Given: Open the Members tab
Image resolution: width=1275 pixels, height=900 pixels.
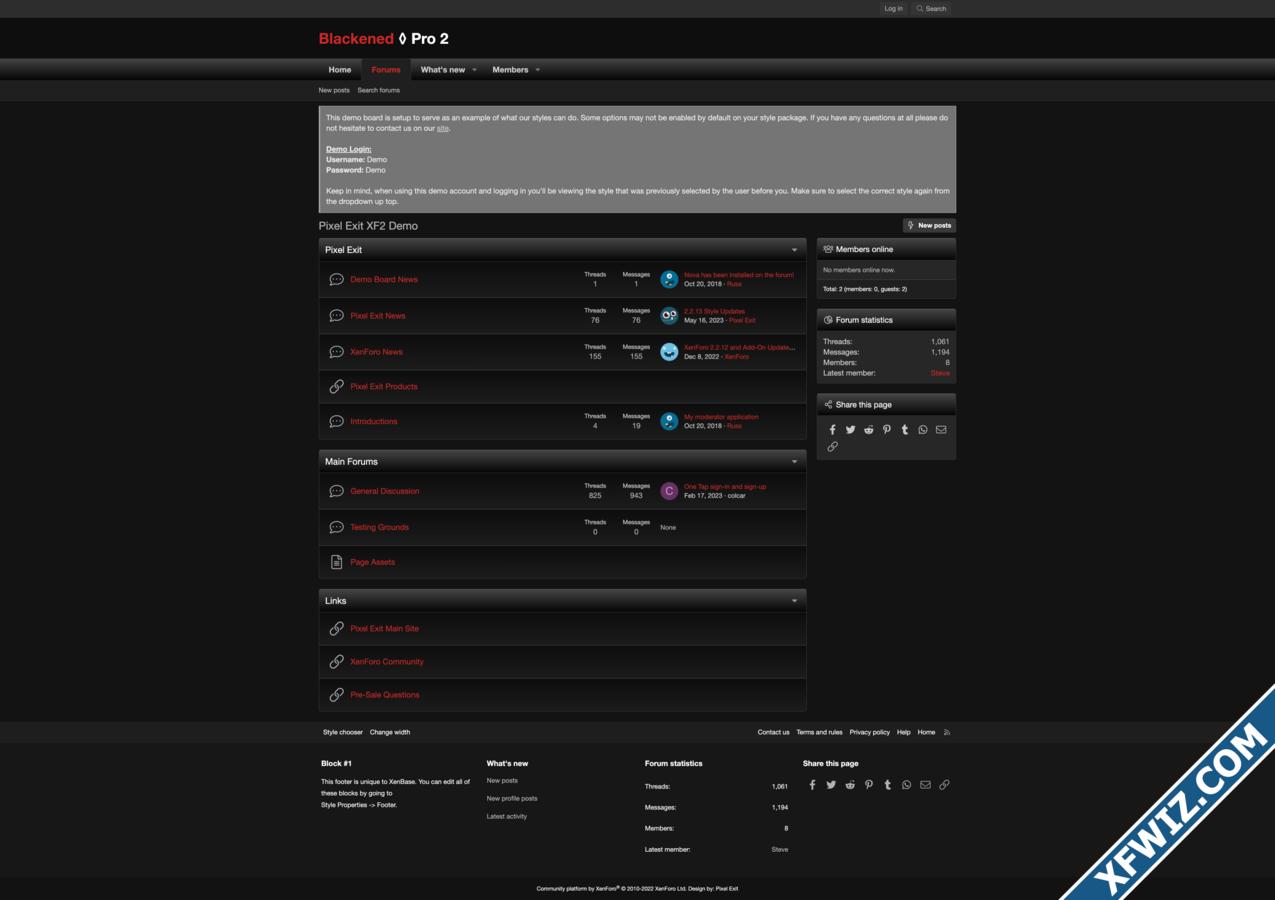Looking at the screenshot, I should (x=510, y=70).
